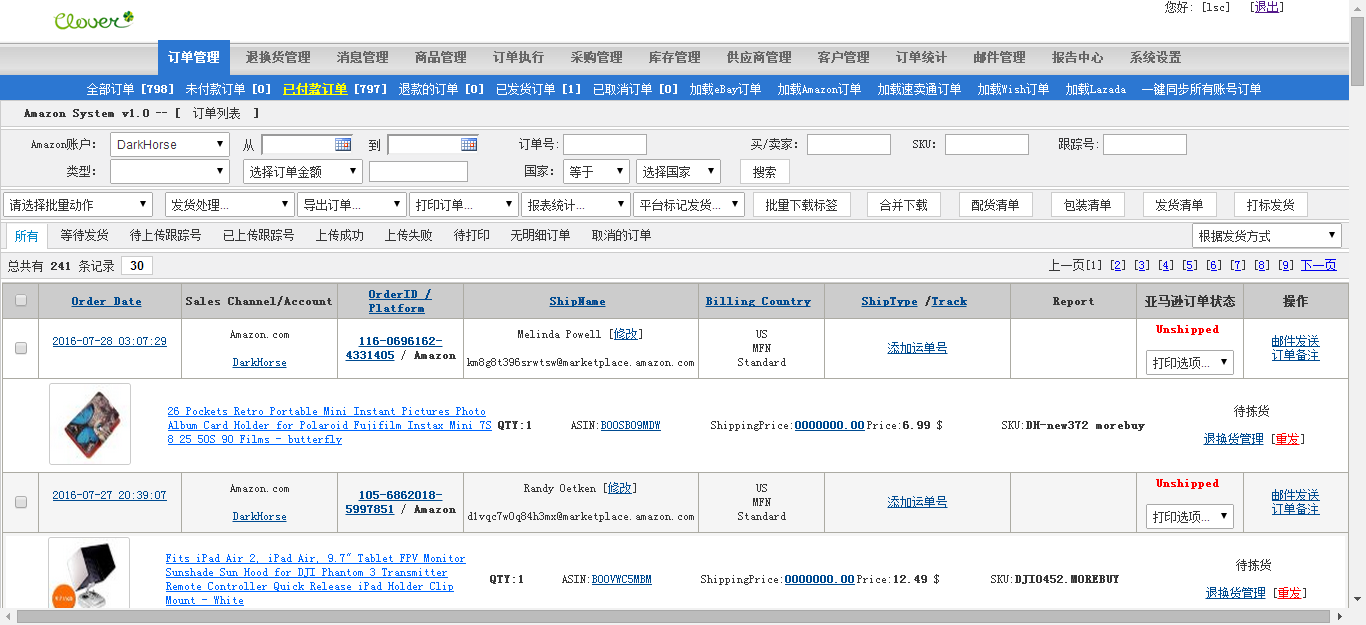Sort by Order Date column header
1366x625 pixels.
click(106, 301)
